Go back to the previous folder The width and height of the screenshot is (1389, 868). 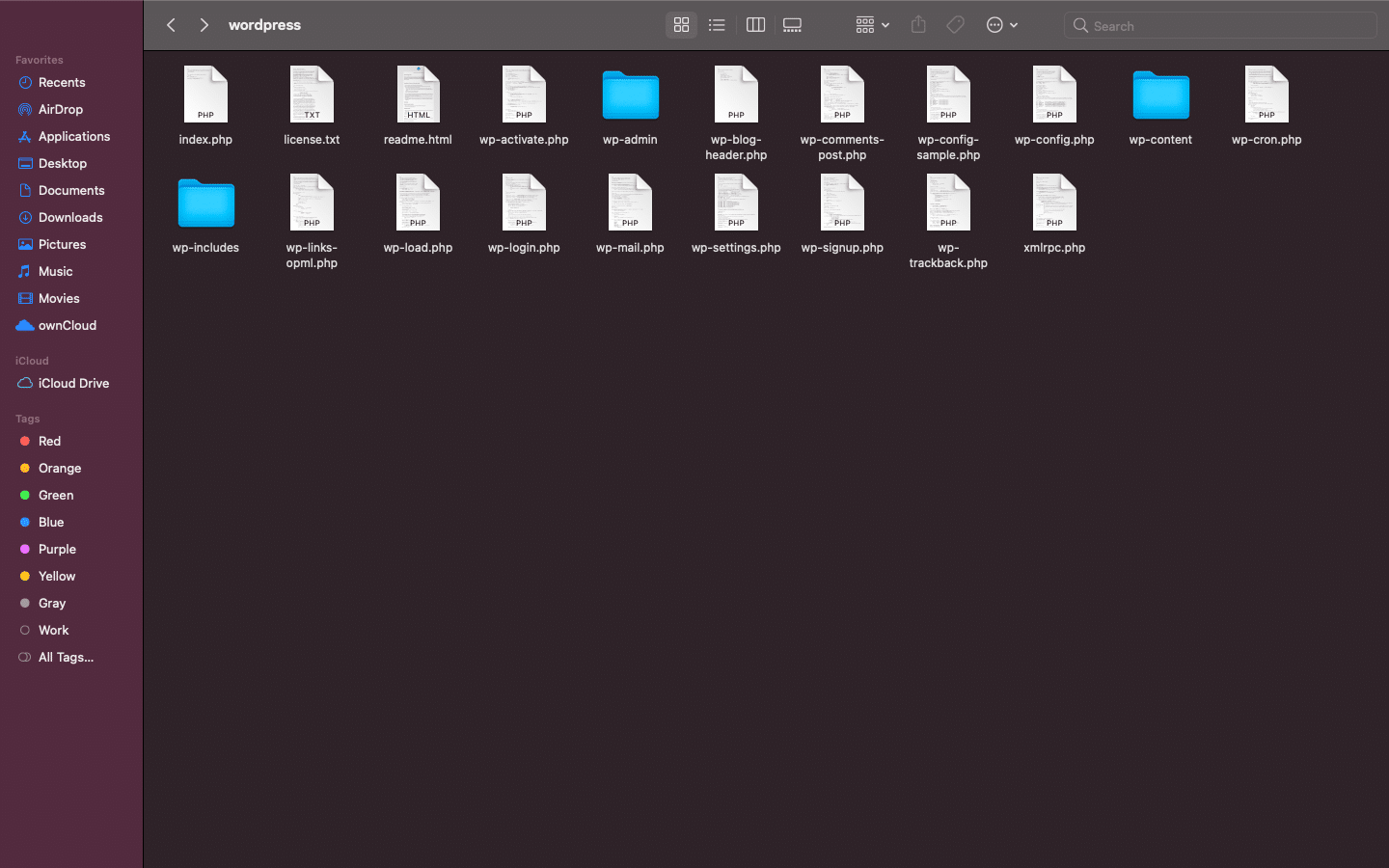click(x=172, y=25)
